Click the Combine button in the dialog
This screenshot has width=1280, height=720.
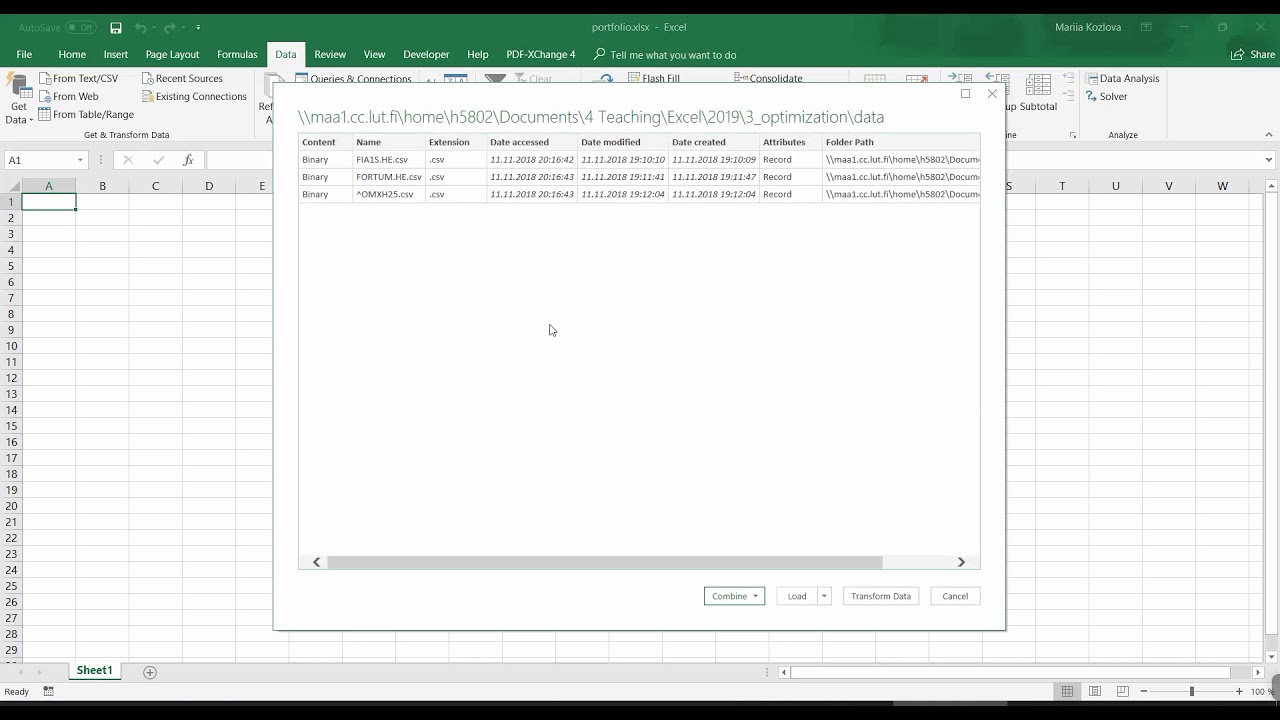tap(734, 596)
